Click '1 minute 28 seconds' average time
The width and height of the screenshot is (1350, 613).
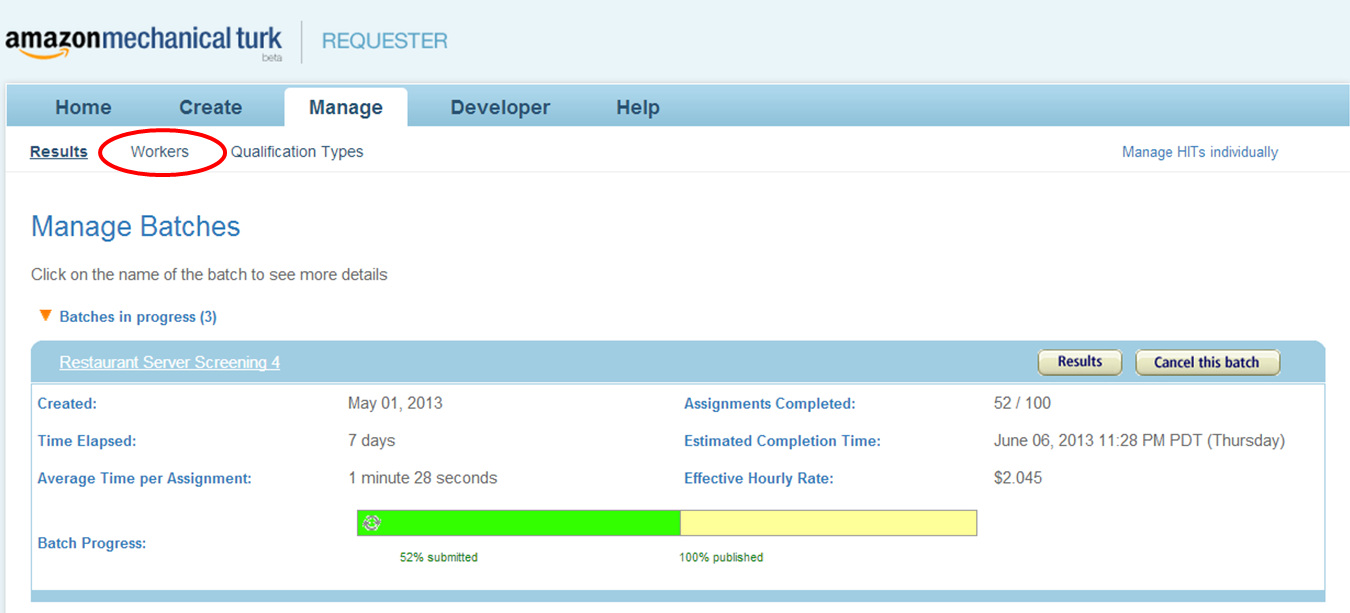tap(423, 478)
